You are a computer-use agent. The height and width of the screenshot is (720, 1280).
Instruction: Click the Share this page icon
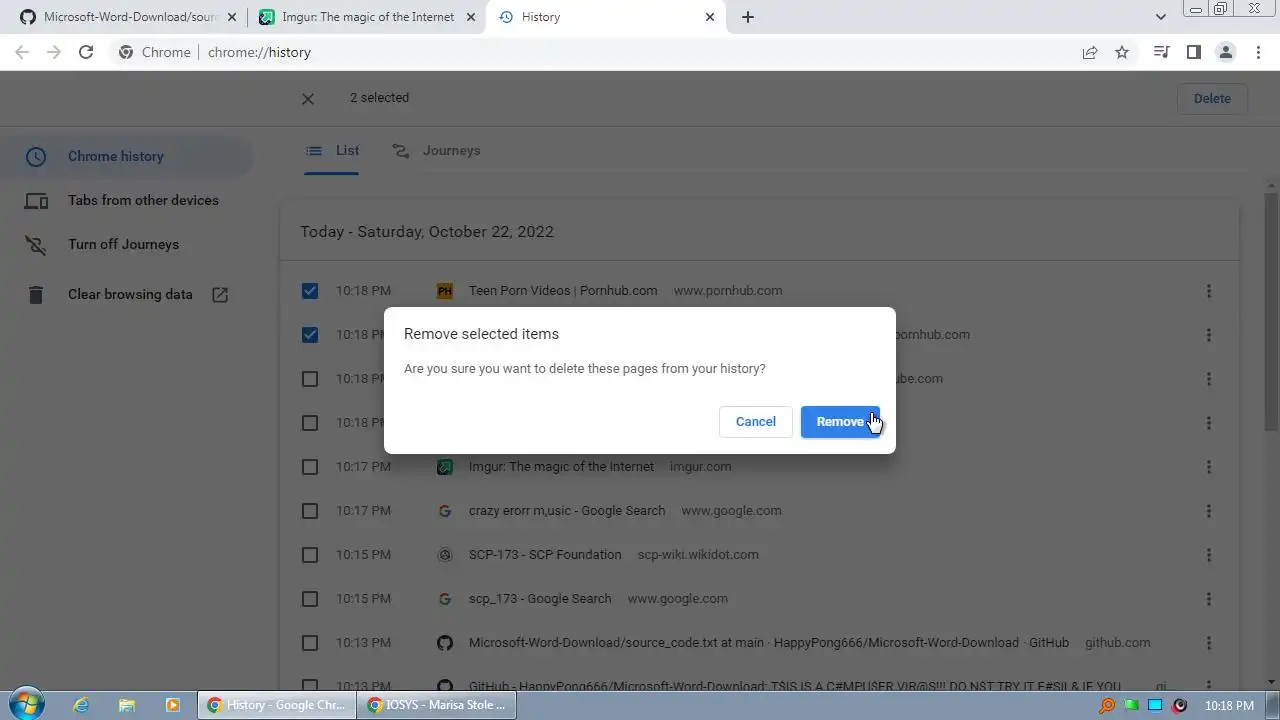tap(1090, 52)
